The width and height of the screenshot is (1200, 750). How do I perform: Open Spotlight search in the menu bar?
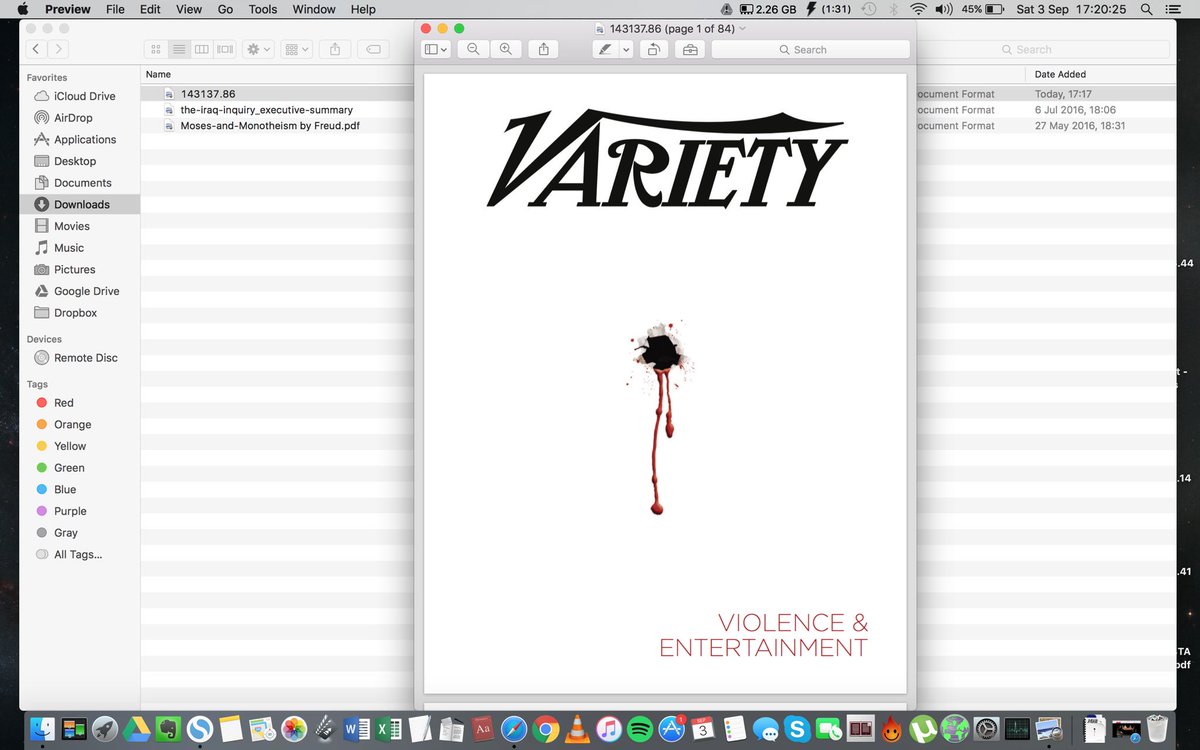click(x=1147, y=9)
